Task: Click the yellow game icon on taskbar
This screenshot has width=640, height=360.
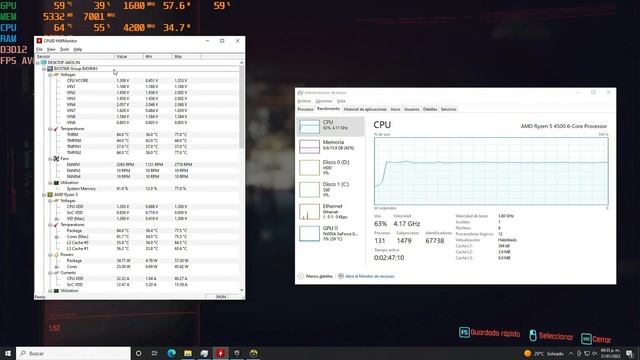Action: click(x=253, y=353)
